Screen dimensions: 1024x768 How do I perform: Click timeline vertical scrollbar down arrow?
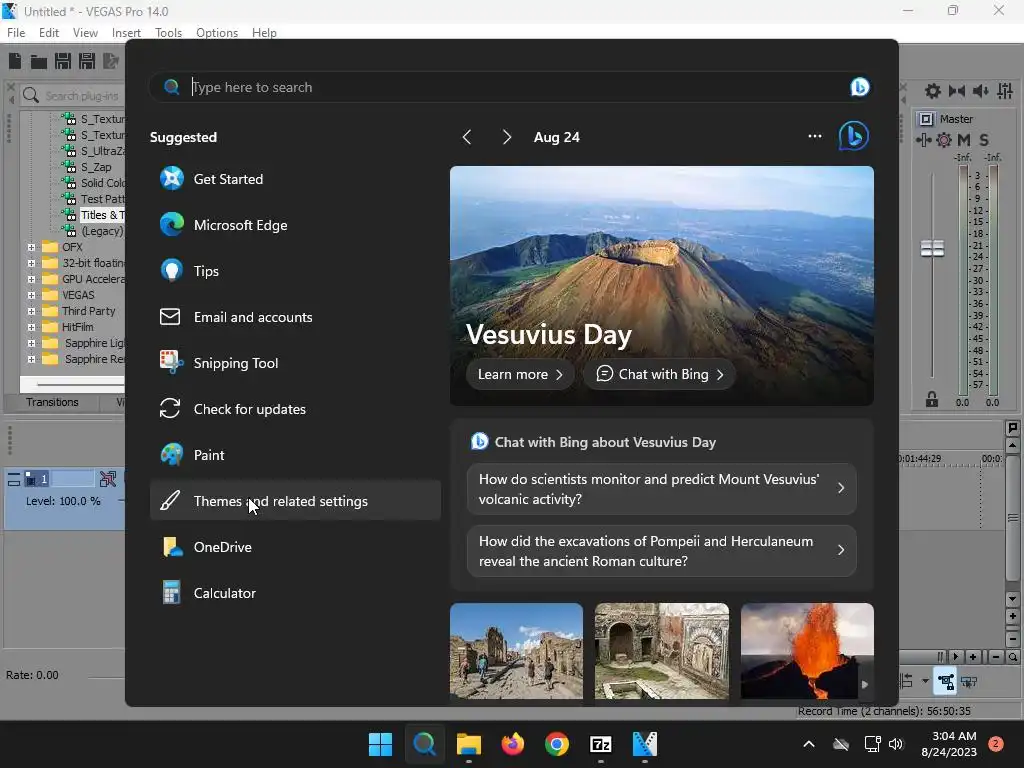pos(1012,599)
